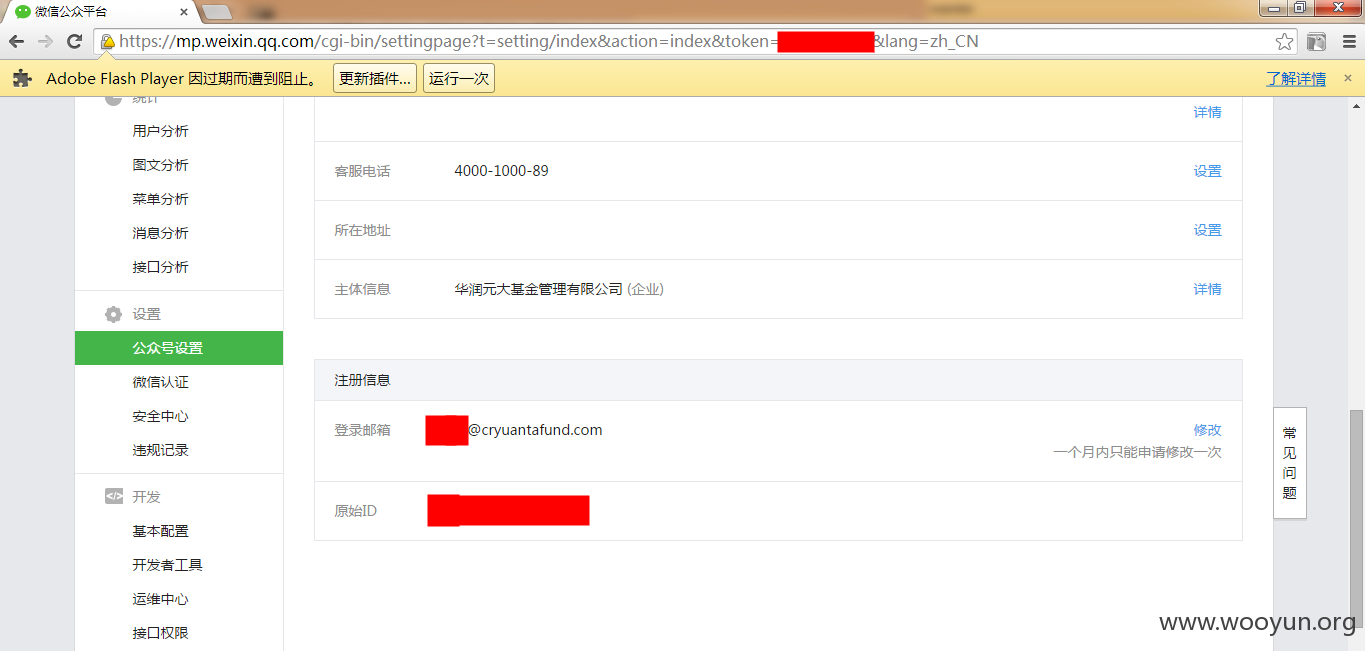Dismiss the Flash warning bar
Viewport: 1365px width, 651px height.
(x=1348, y=78)
